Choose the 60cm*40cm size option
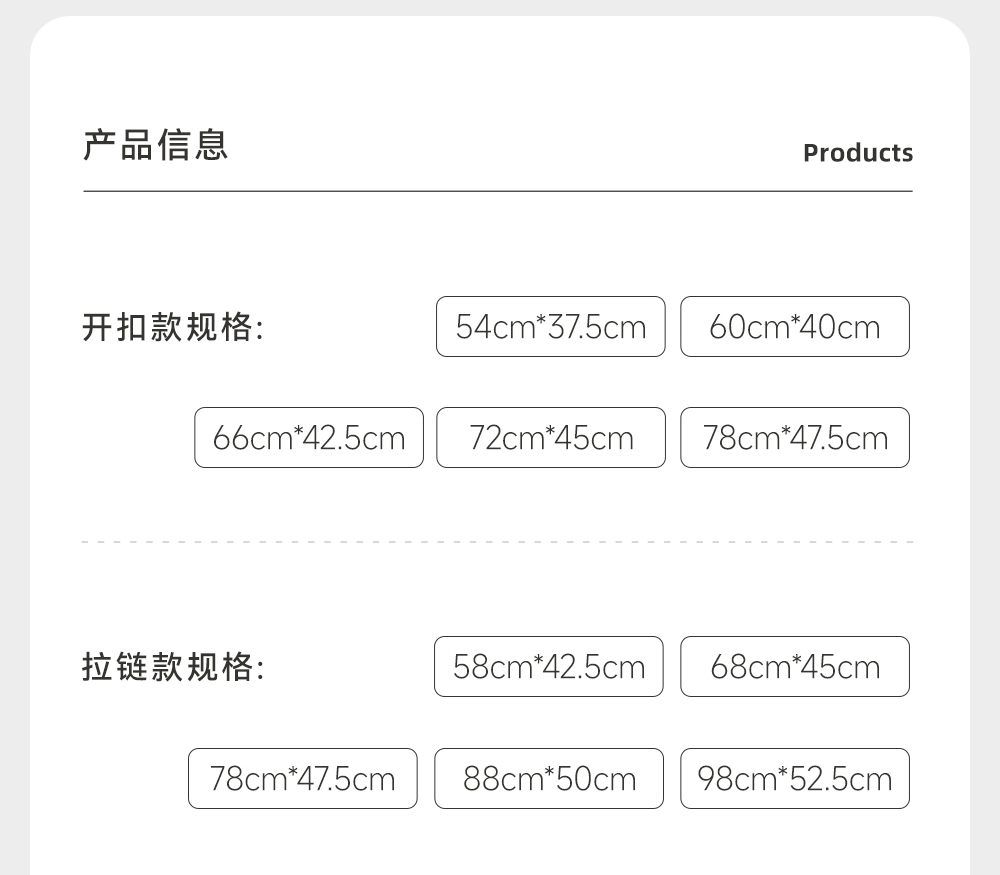Viewport: 1000px width, 875px height. [795, 327]
